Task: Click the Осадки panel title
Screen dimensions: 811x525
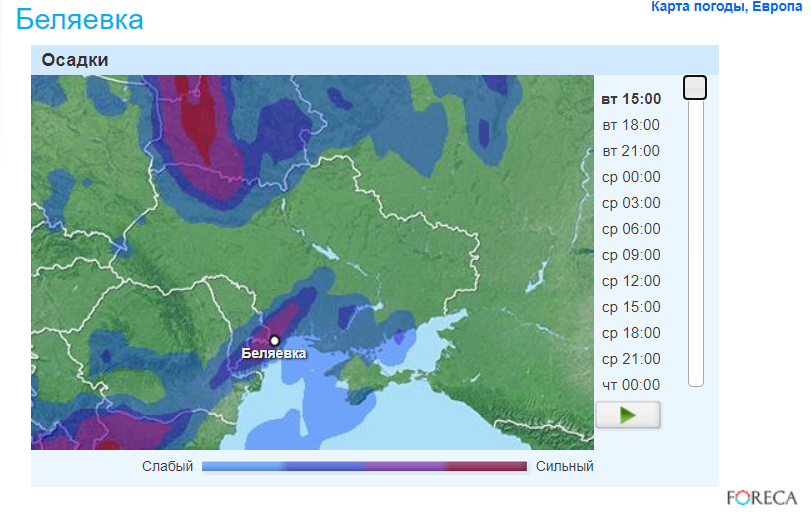Action: [75, 60]
